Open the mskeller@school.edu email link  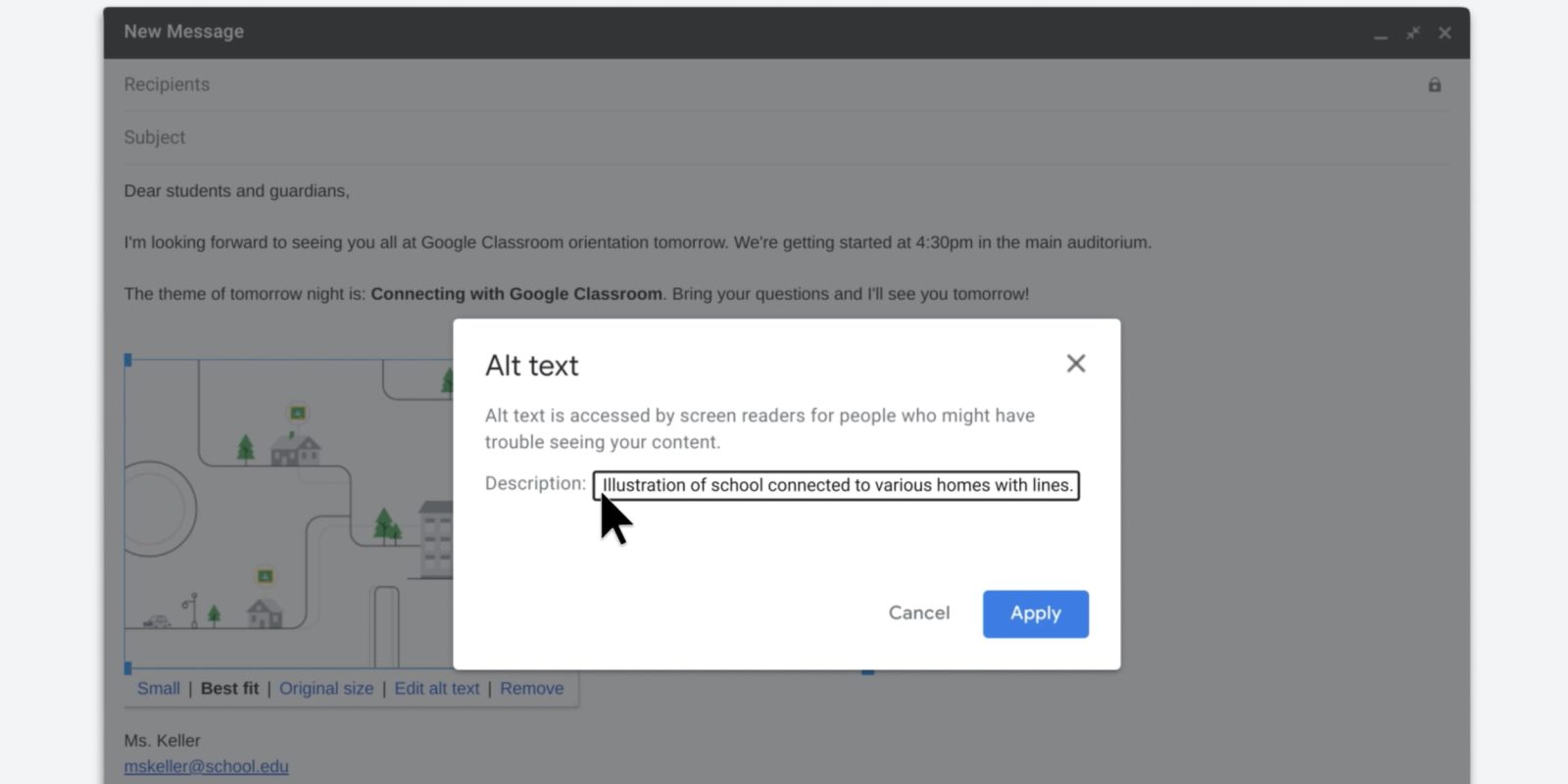coord(206,766)
